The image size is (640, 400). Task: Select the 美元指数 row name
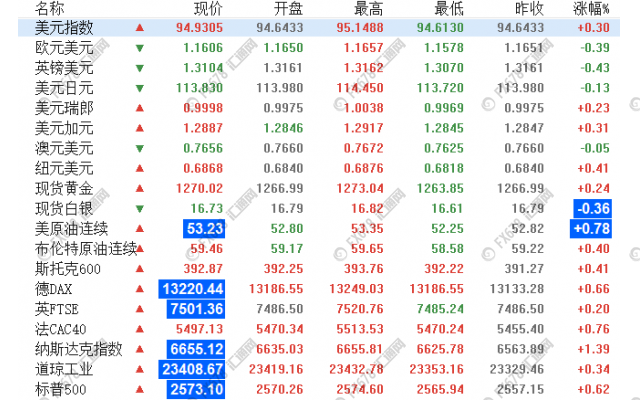coord(64,28)
